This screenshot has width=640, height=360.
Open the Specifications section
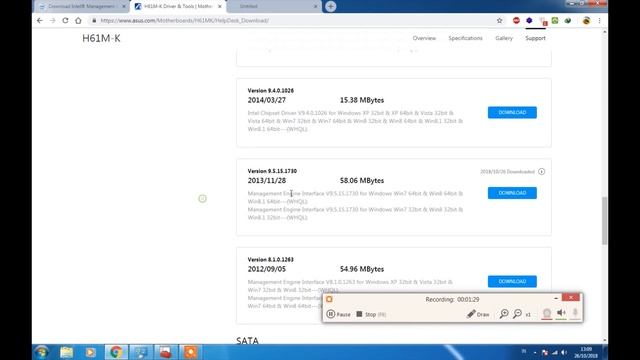465,38
